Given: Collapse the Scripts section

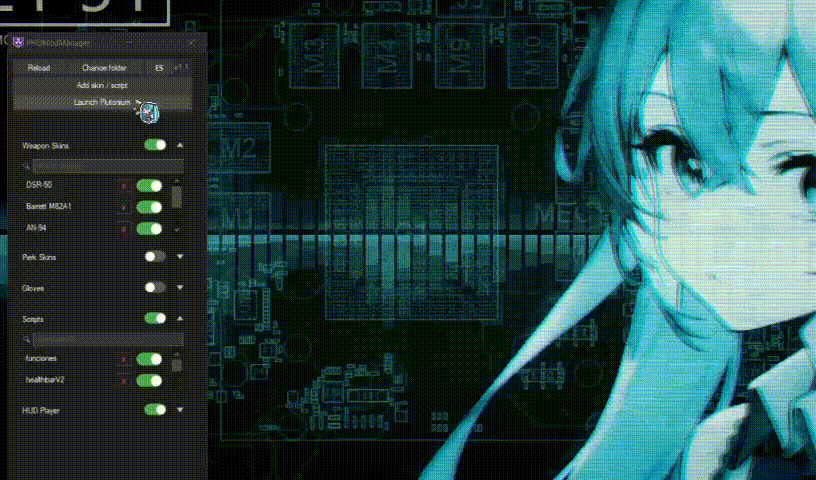Looking at the screenshot, I should pos(180,318).
